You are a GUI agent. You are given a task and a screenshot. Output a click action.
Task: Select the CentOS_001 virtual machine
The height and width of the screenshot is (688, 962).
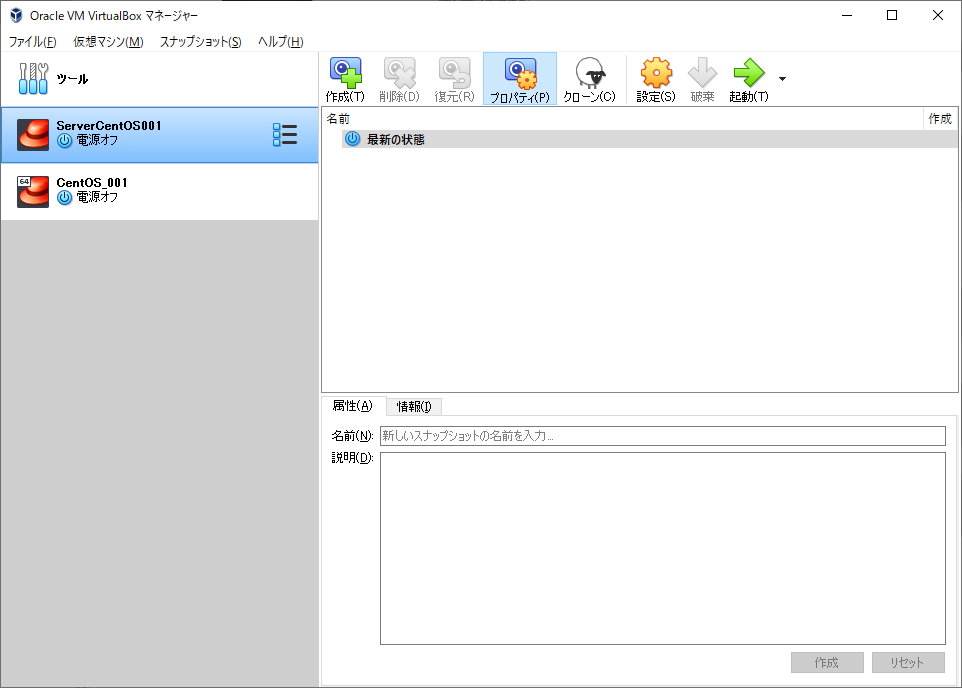coord(160,191)
